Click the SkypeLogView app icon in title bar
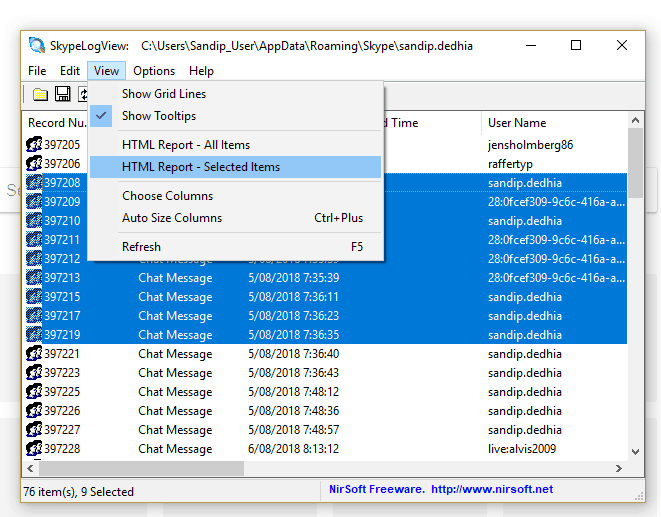This screenshot has height=517, width=661. point(37,45)
